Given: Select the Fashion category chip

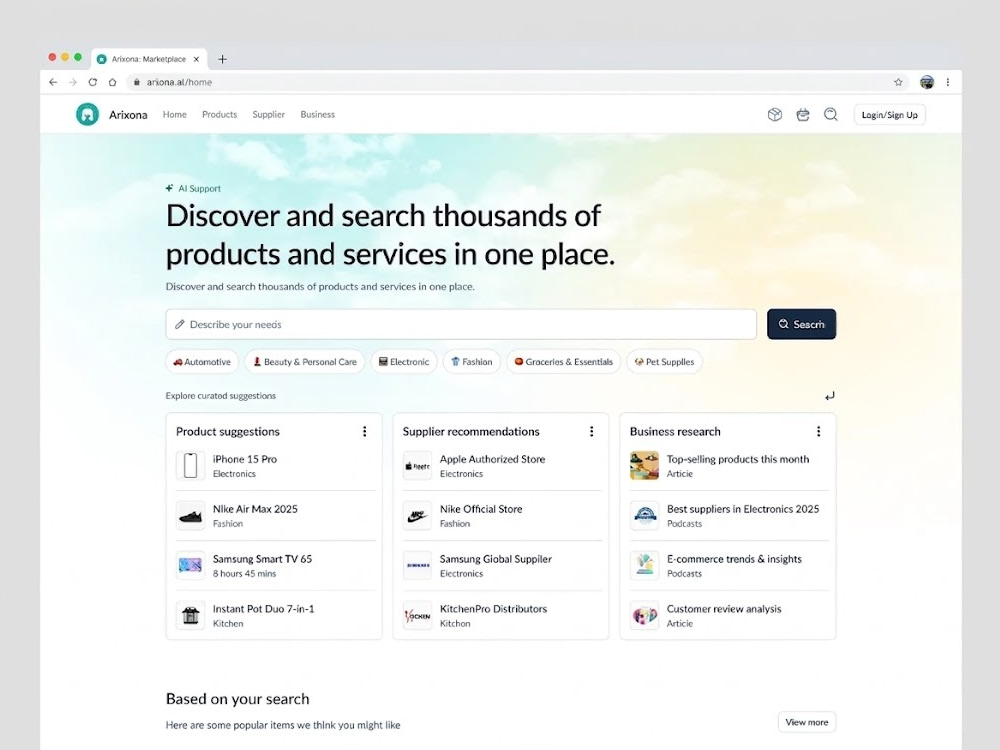Looking at the screenshot, I should point(472,362).
